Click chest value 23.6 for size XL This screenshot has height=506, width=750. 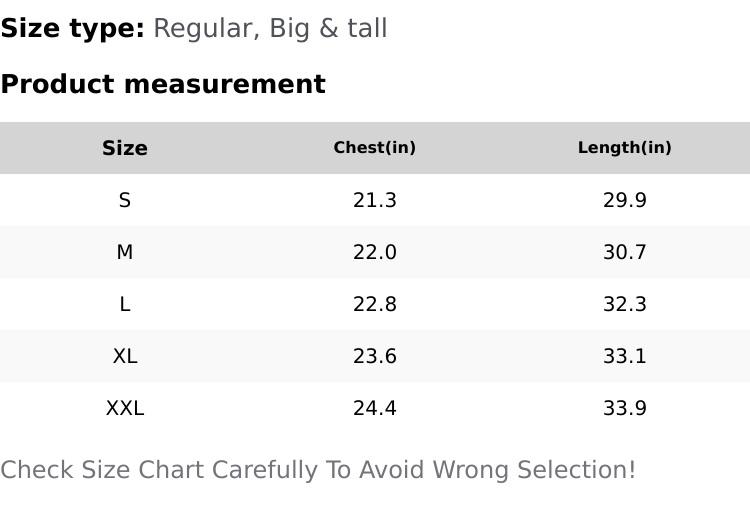(375, 356)
